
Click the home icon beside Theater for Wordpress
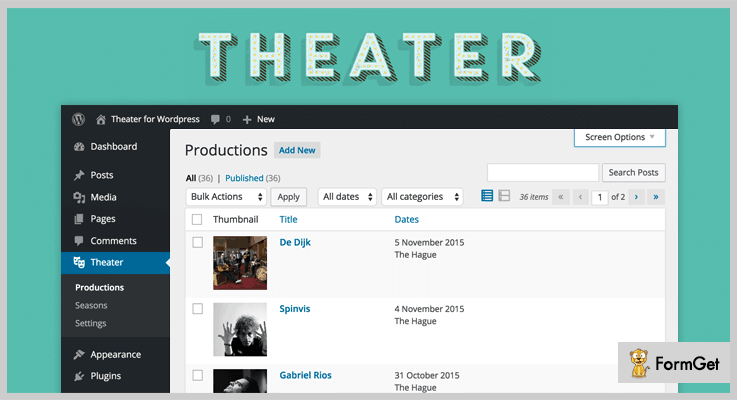(x=101, y=120)
